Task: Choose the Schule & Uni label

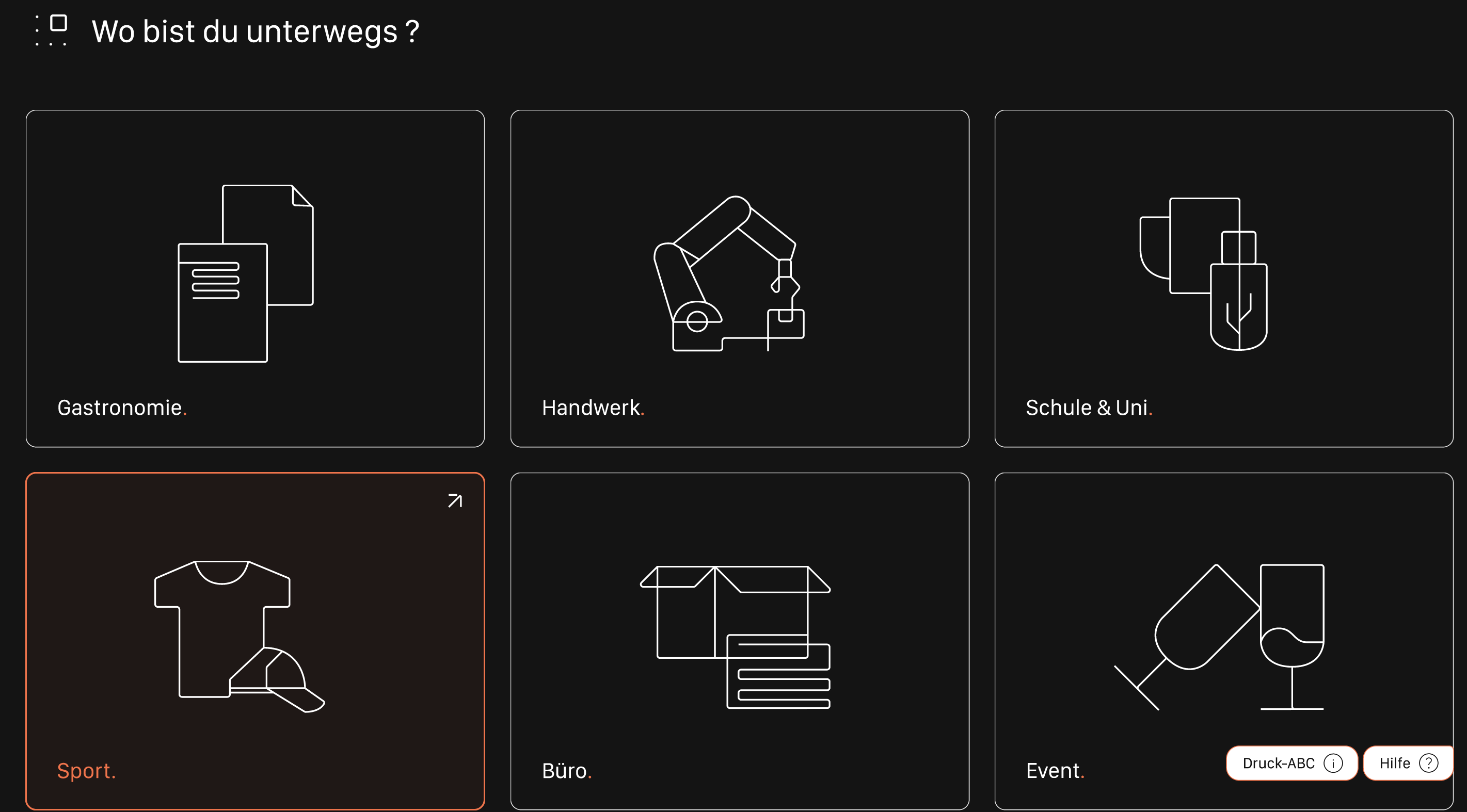Action: 1089,408
